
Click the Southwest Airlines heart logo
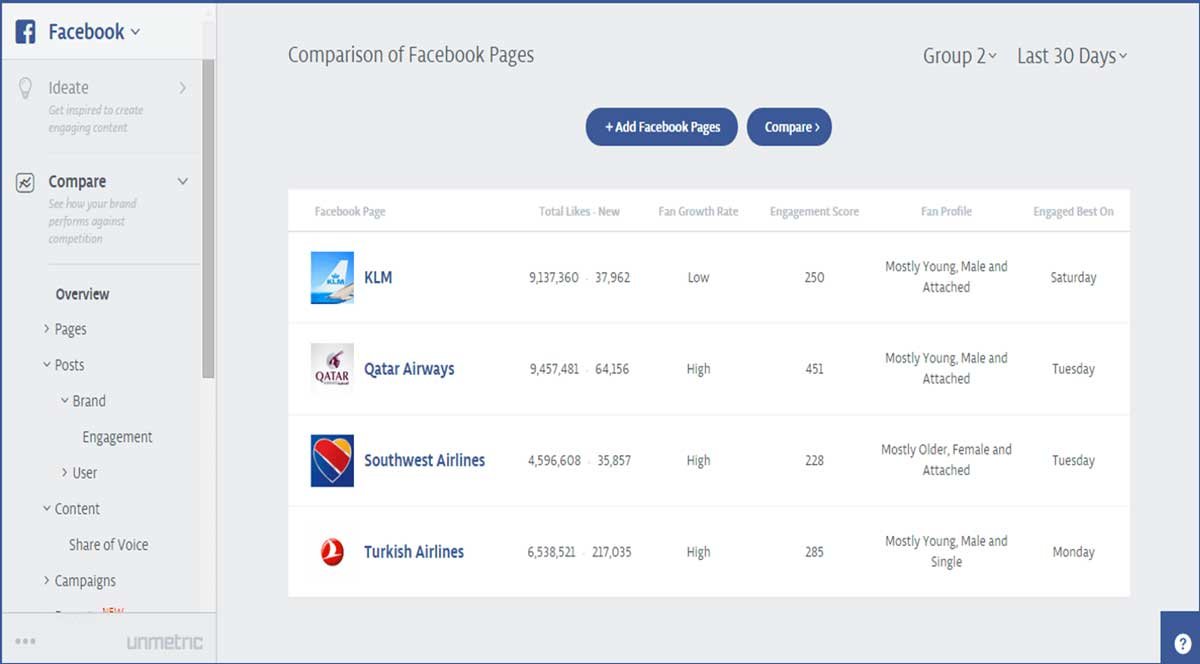(332, 461)
